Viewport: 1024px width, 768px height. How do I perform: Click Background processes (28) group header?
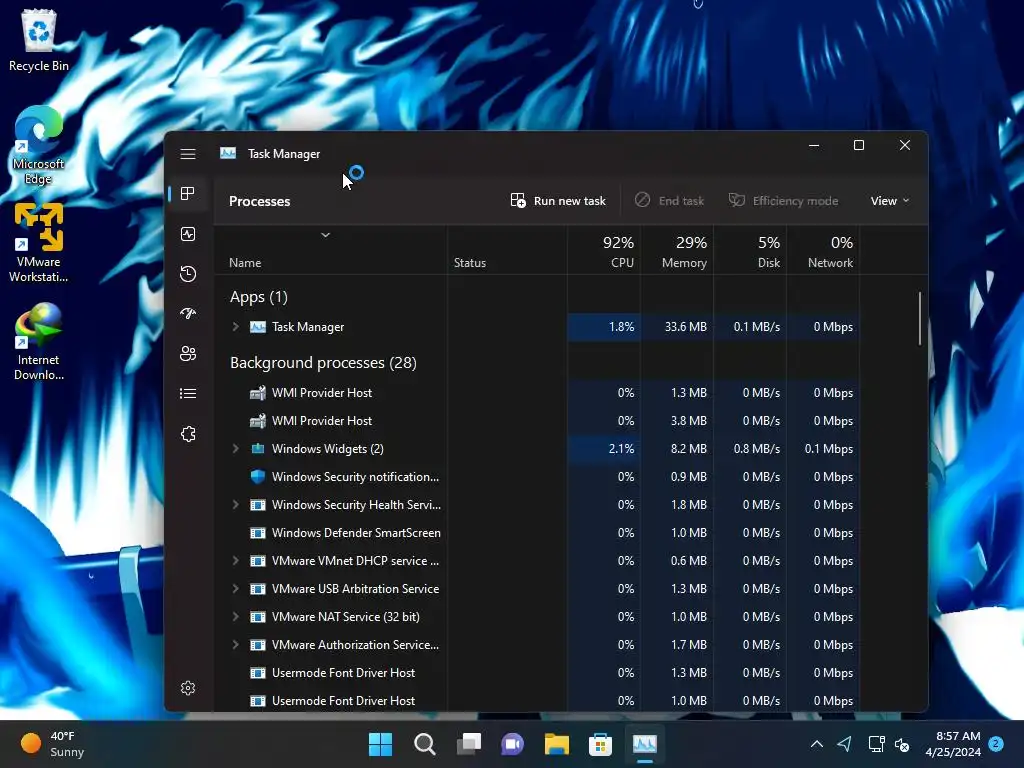[x=323, y=362]
